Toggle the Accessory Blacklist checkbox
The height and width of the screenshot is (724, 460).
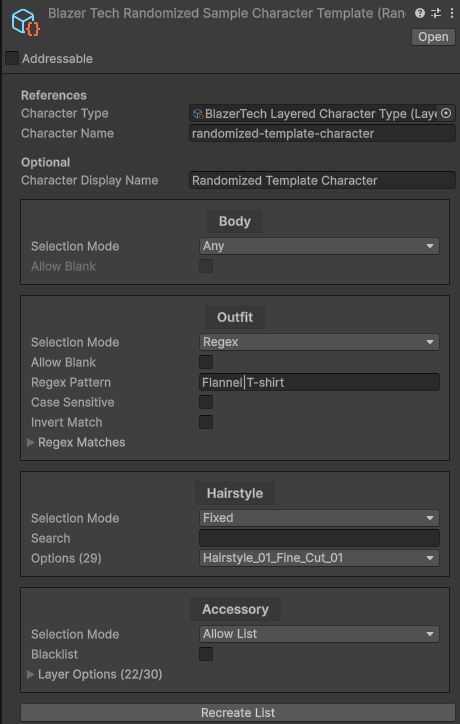(206, 654)
